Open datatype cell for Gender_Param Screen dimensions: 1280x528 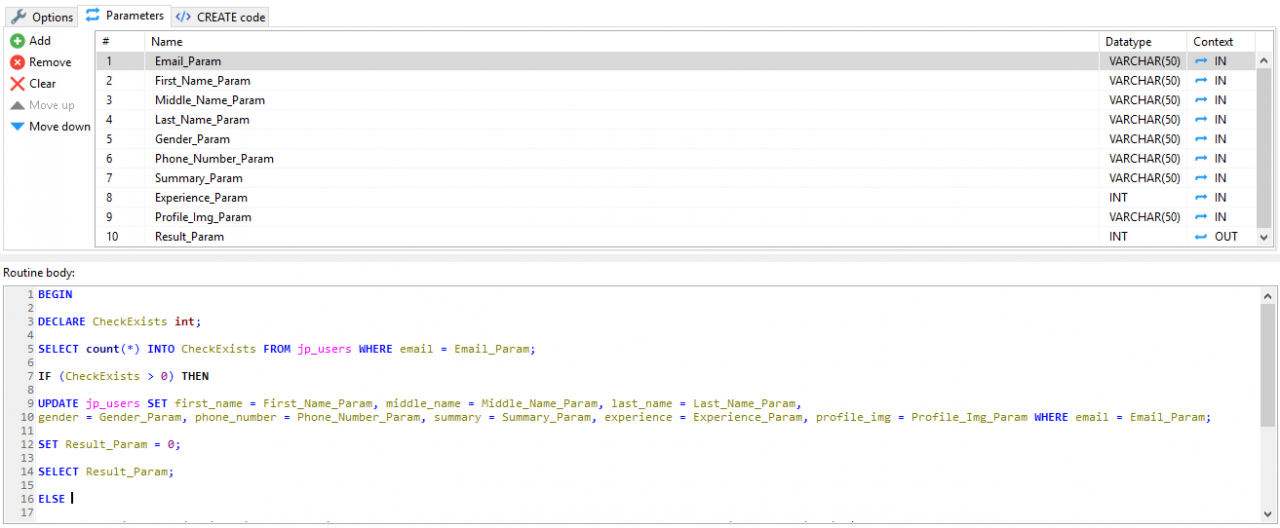click(1144, 139)
